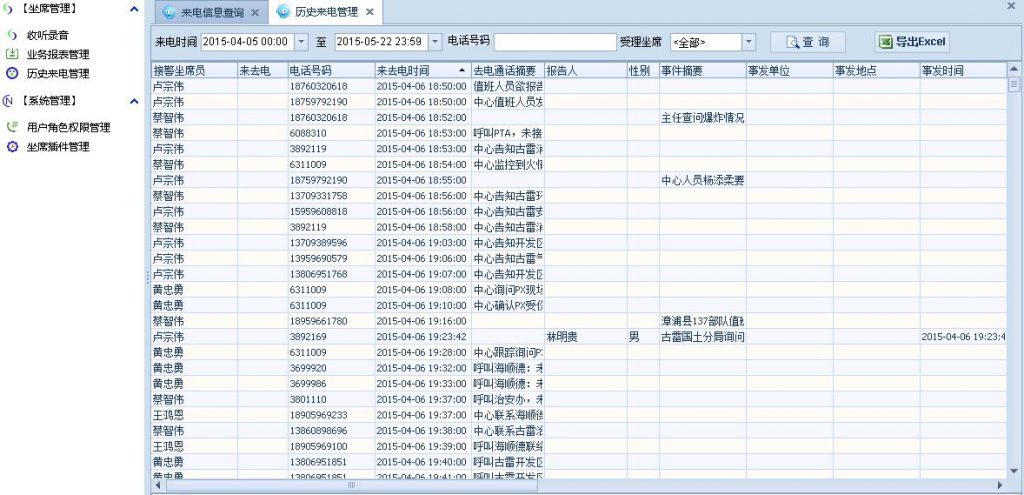Click the 查询 search button
The height and width of the screenshot is (495, 1024).
pyautogui.click(x=808, y=42)
